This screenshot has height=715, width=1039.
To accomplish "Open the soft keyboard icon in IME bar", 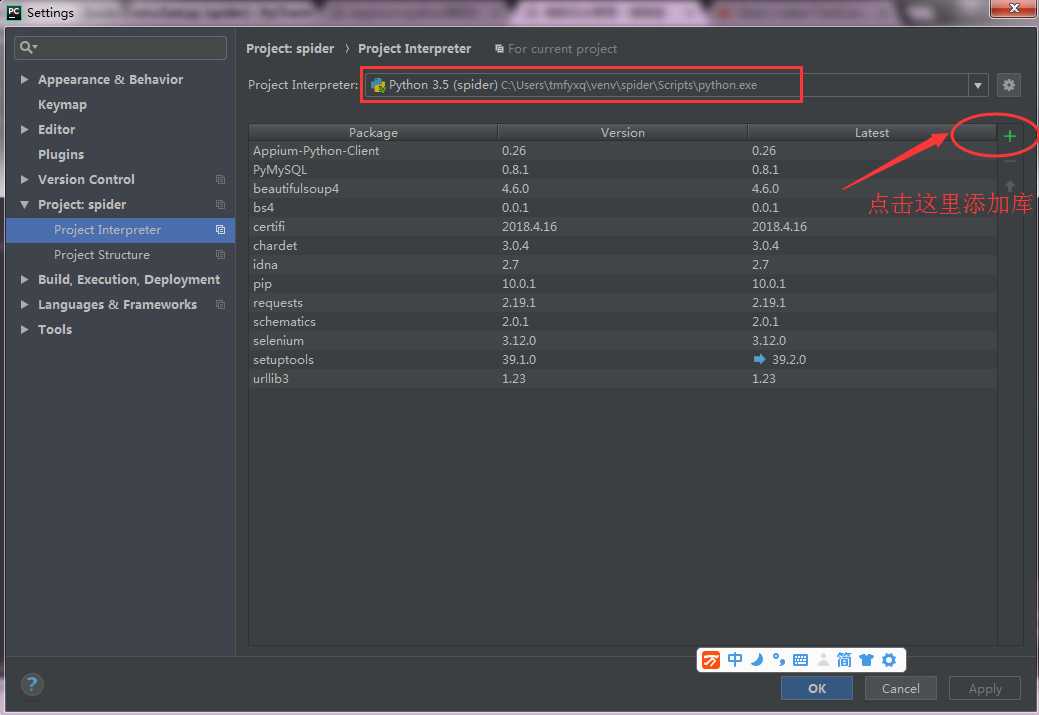I will (800, 660).
